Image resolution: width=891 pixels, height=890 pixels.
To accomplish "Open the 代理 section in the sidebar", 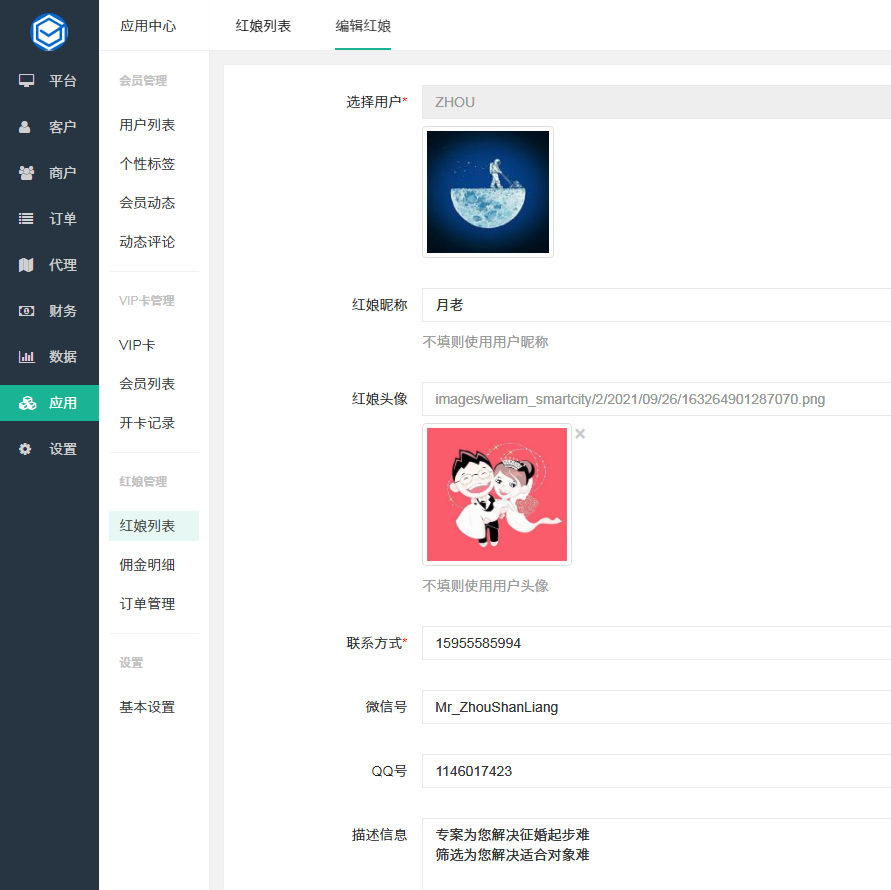I will [49, 265].
